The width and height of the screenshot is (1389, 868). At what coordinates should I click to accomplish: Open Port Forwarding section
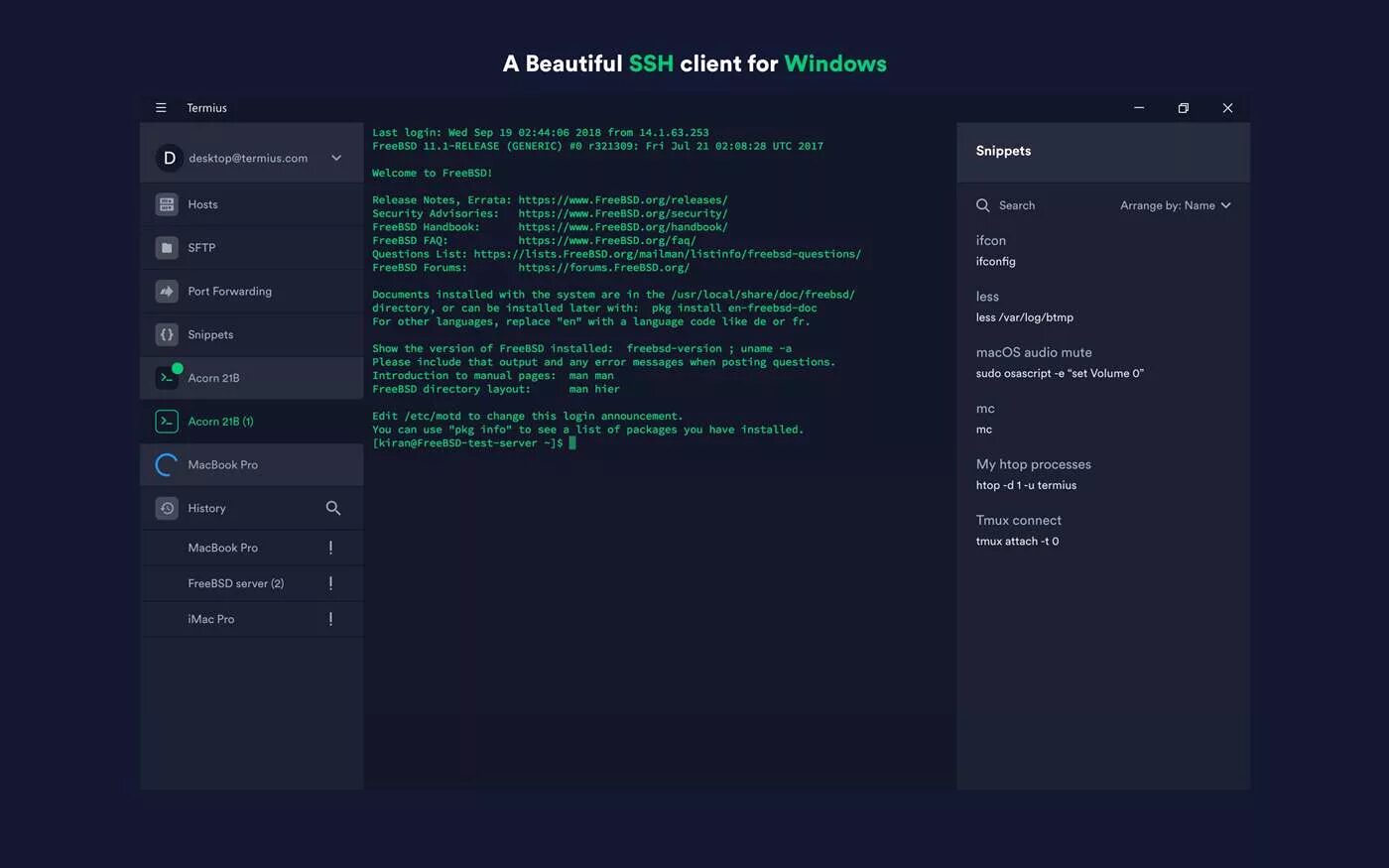[252, 292]
